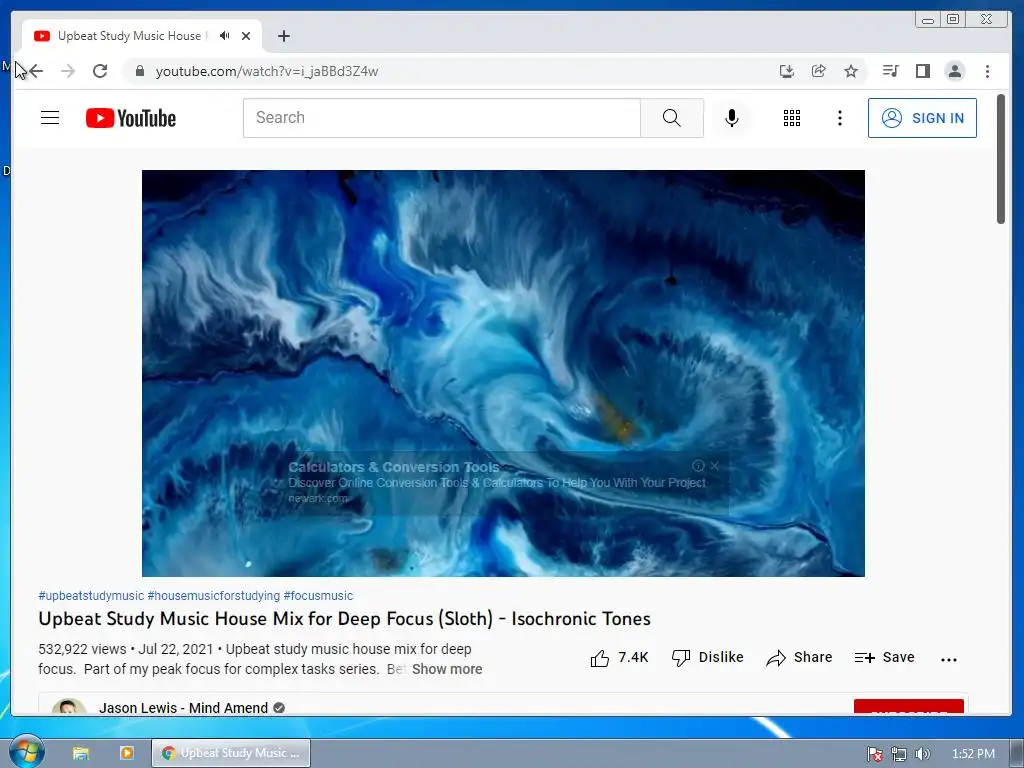
Task: Open the taskbar clock 1:52 PM
Action: [x=973, y=754]
